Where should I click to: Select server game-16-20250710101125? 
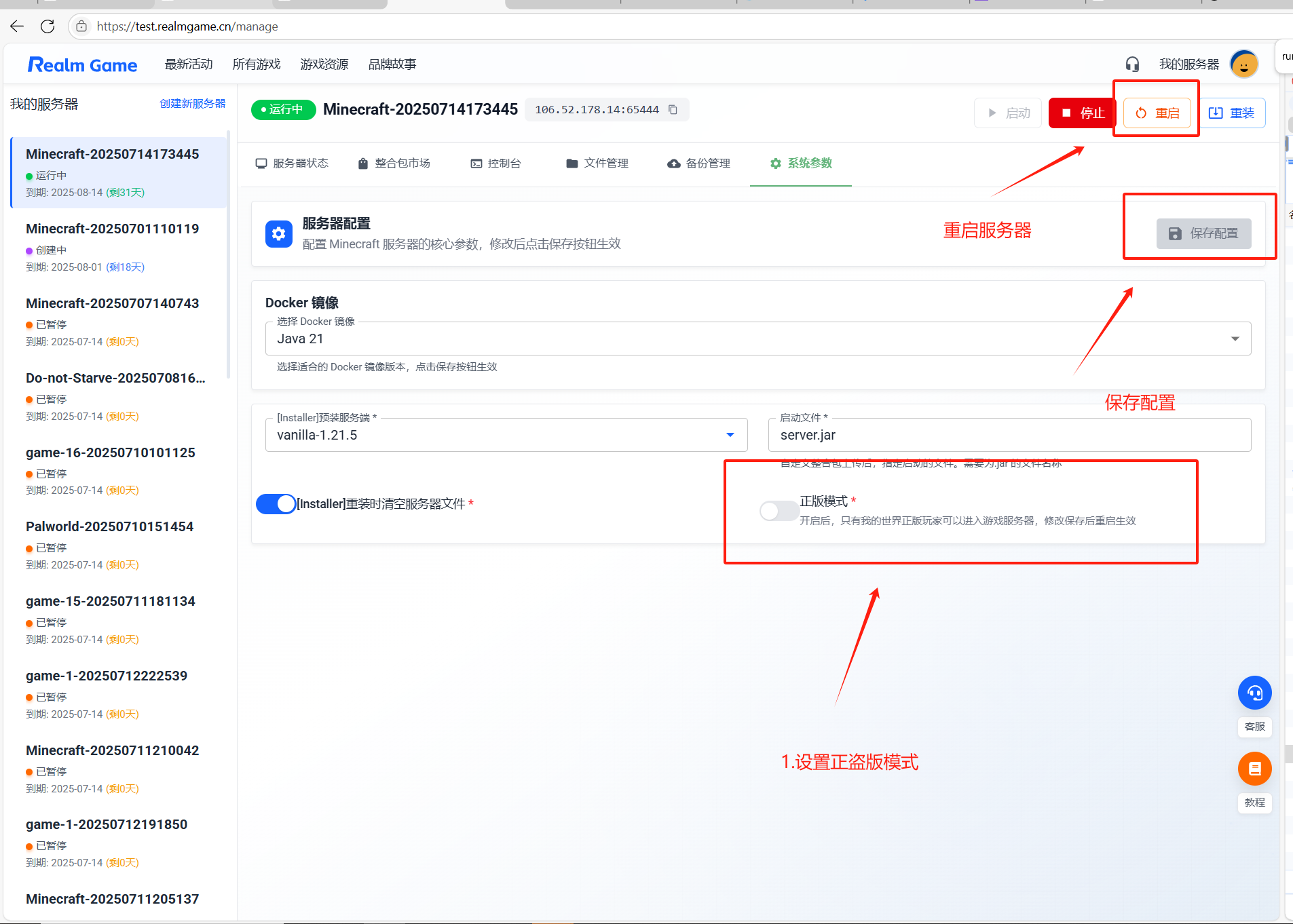tap(119, 471)
